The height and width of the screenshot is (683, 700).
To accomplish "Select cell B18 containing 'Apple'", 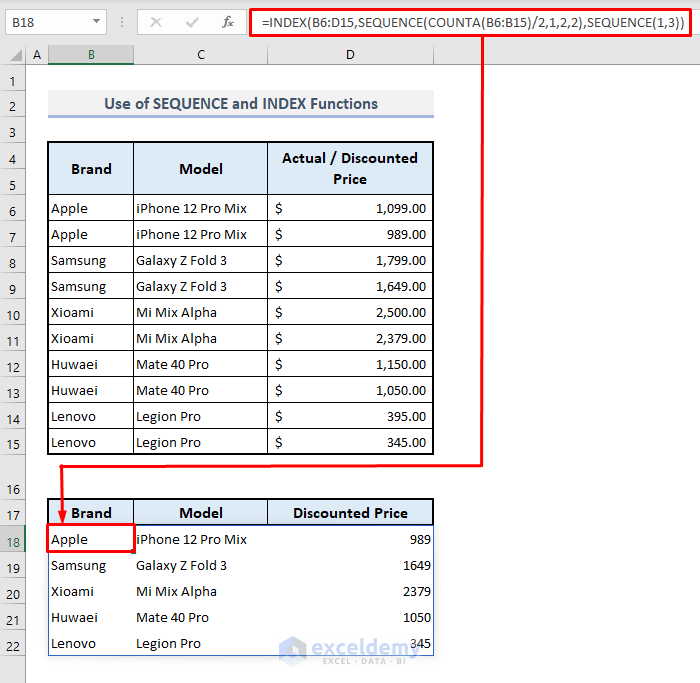I will tap(91, 539).
